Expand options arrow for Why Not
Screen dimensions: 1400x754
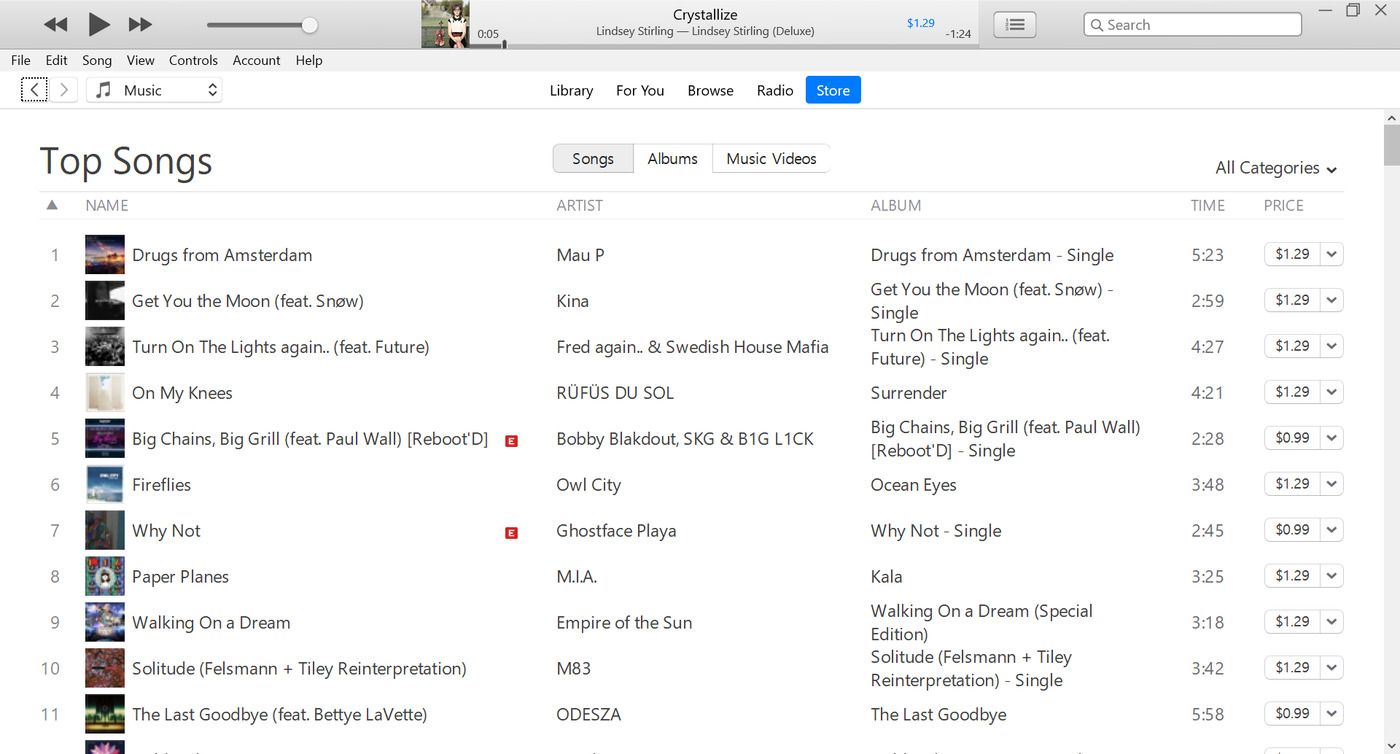(1332, 530)
